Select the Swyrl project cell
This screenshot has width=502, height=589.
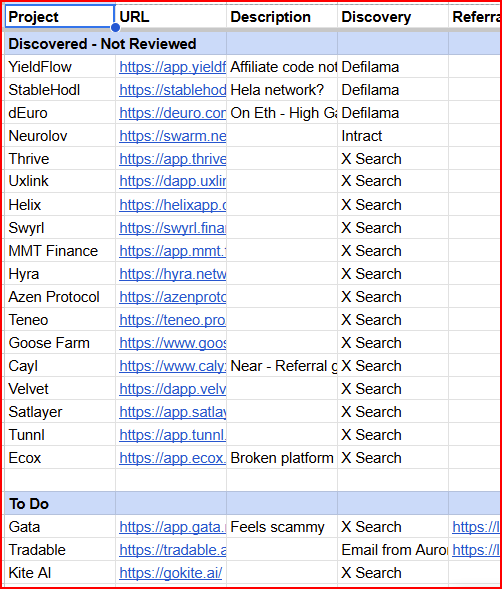[60, 228]
